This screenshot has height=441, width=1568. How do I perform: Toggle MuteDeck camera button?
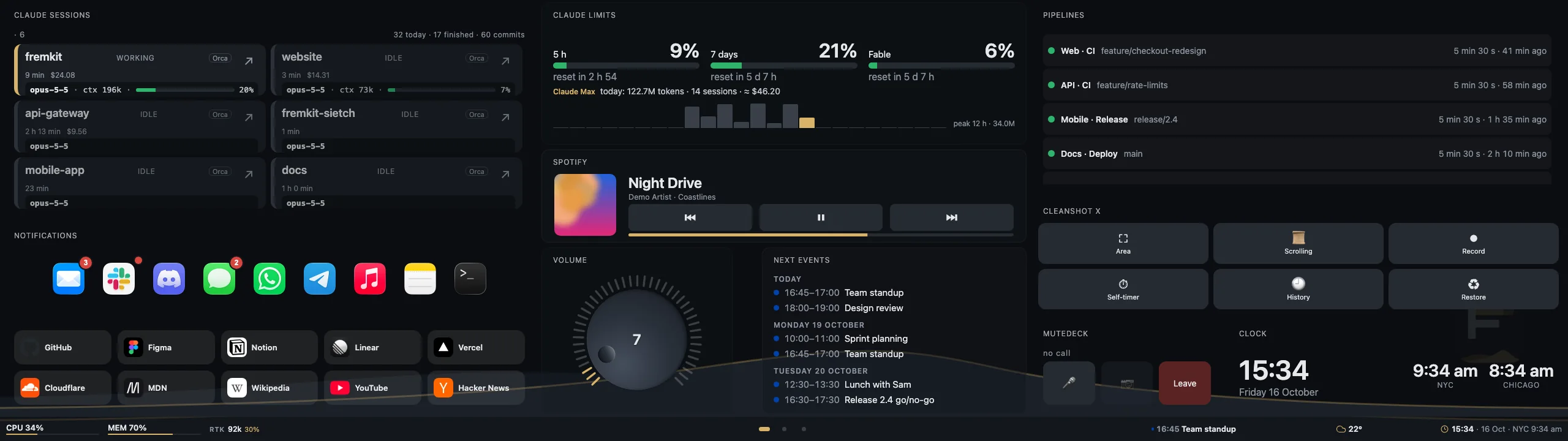(1127, 383)
